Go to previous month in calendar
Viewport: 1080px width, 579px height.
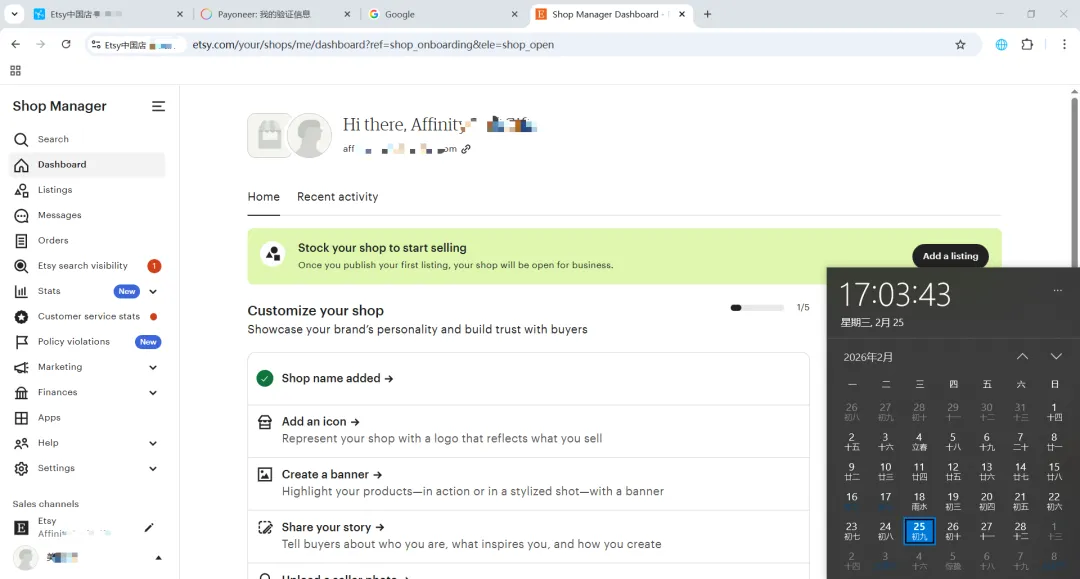(1022, 357)
